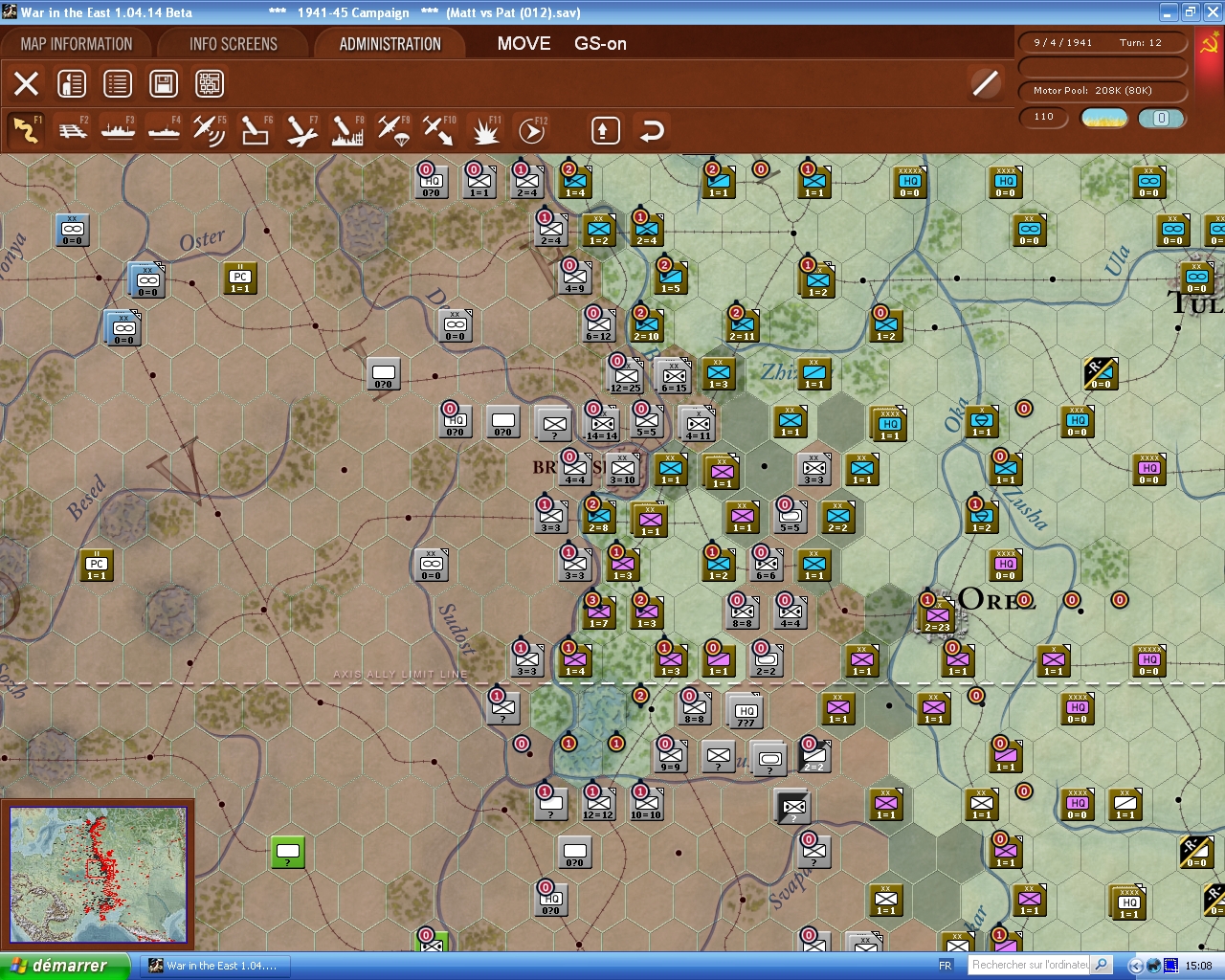
Task: Select F9 air transport mode
Action: click(x=393, y=130)
